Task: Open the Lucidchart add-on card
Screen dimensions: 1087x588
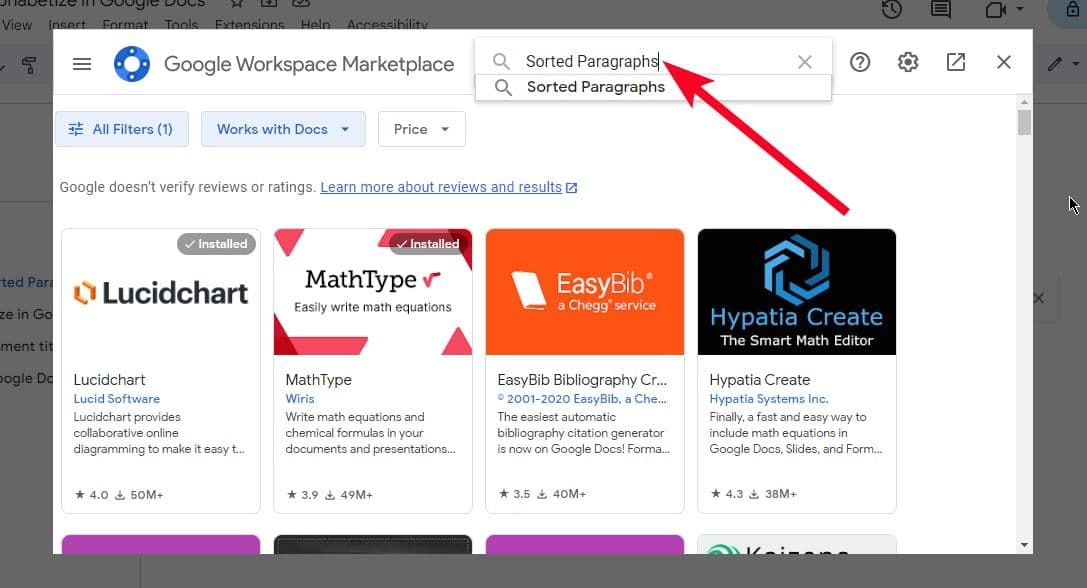Action: pyautogui.click(x=160, y=370)
